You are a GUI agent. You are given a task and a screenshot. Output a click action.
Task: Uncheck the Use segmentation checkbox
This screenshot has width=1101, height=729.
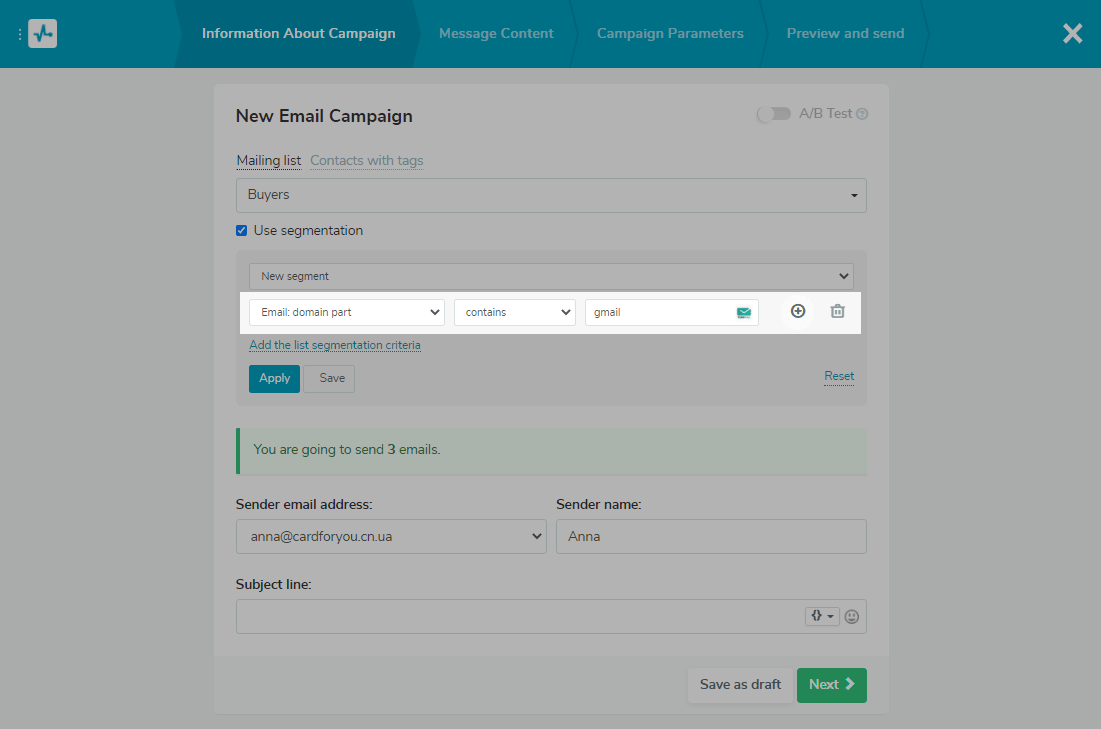[241, 231]
